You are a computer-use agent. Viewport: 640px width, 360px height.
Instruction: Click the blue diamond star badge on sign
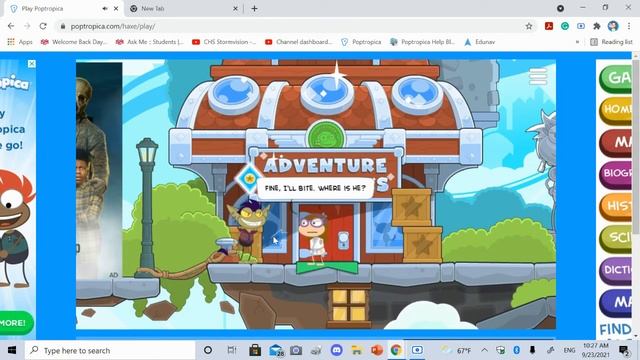click(249, 178)
